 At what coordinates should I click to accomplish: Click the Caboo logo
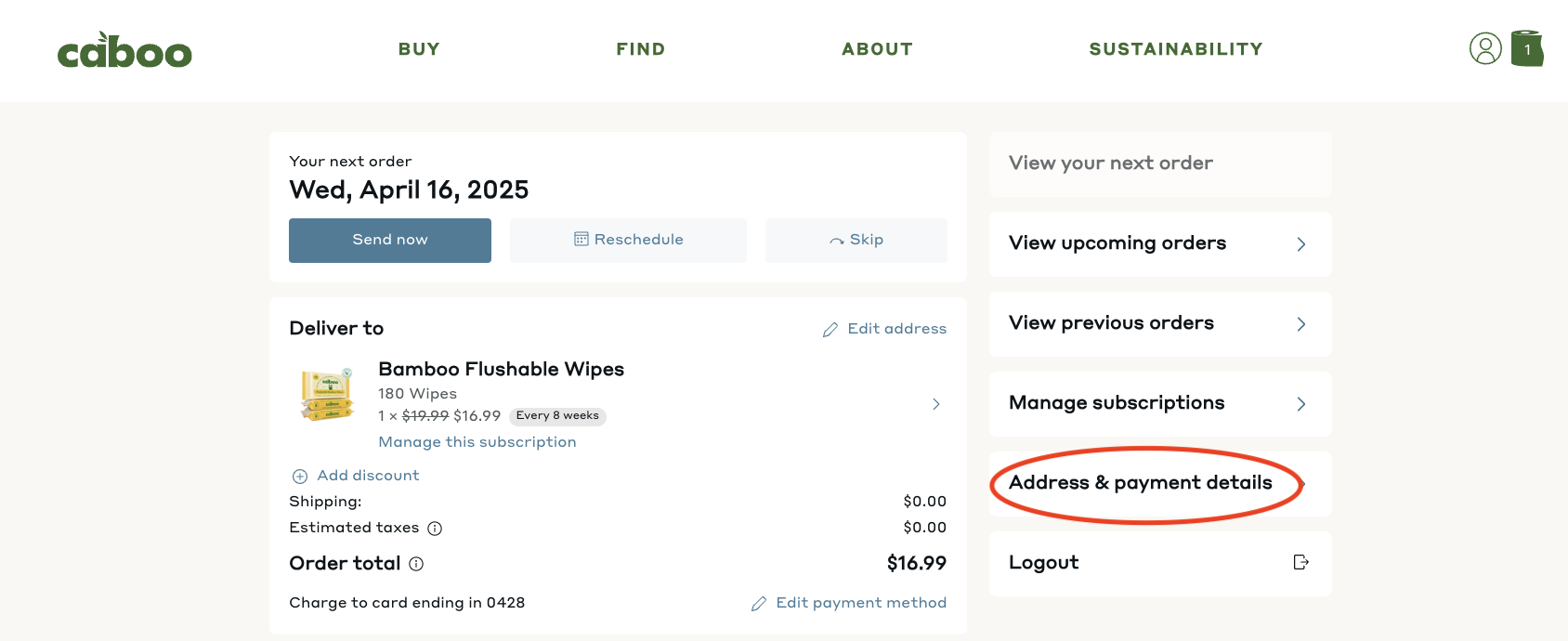[124, 50]
